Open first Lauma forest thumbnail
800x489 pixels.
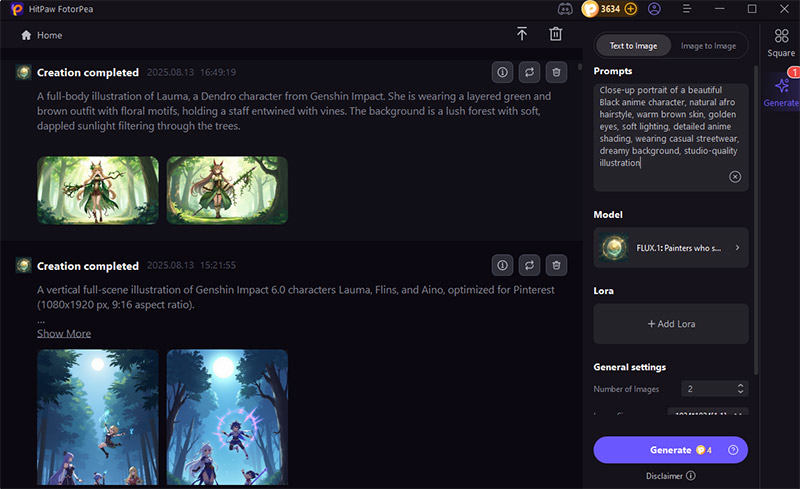click(97, 190)
